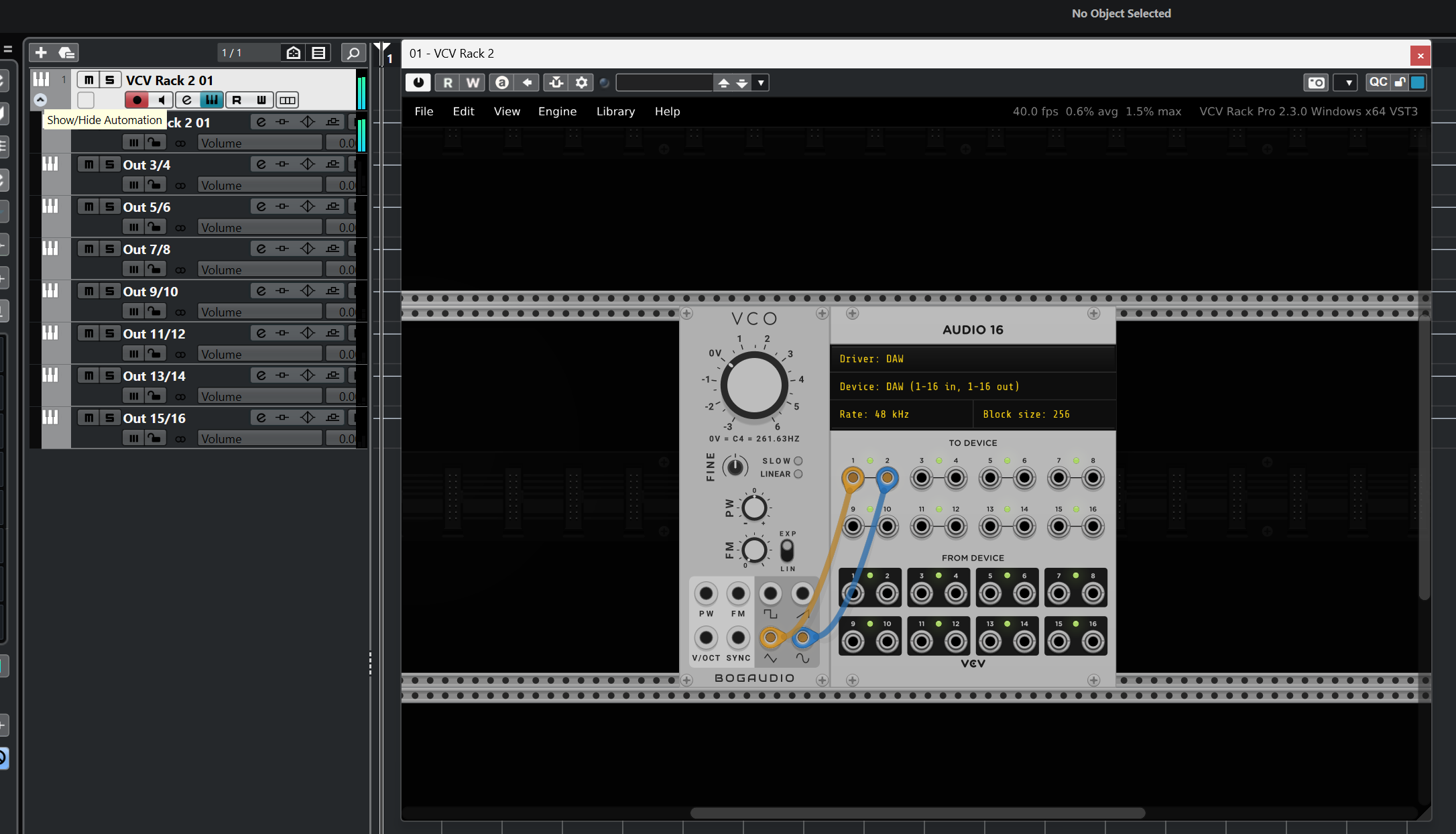Click plugin A/B compare icon
Viewport: 1456px width, 834px height.
pyautogui.click(x=502, y=82)
